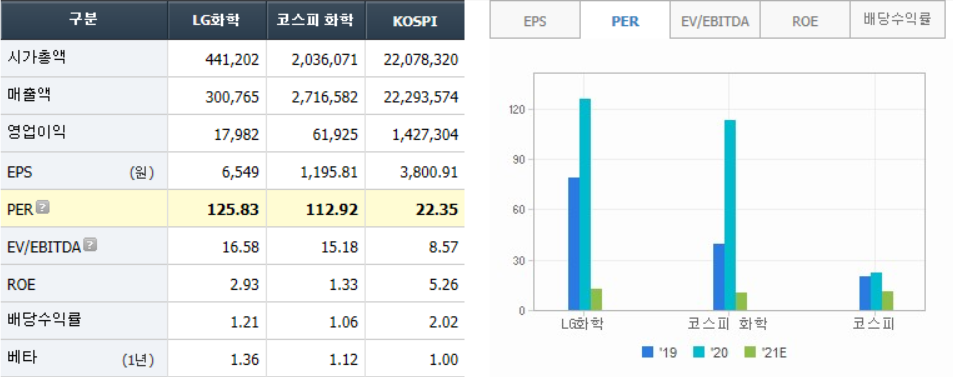Click the LG화학 column header
Viewport: 953px width, 377px height.
click(x=216, y=20)
